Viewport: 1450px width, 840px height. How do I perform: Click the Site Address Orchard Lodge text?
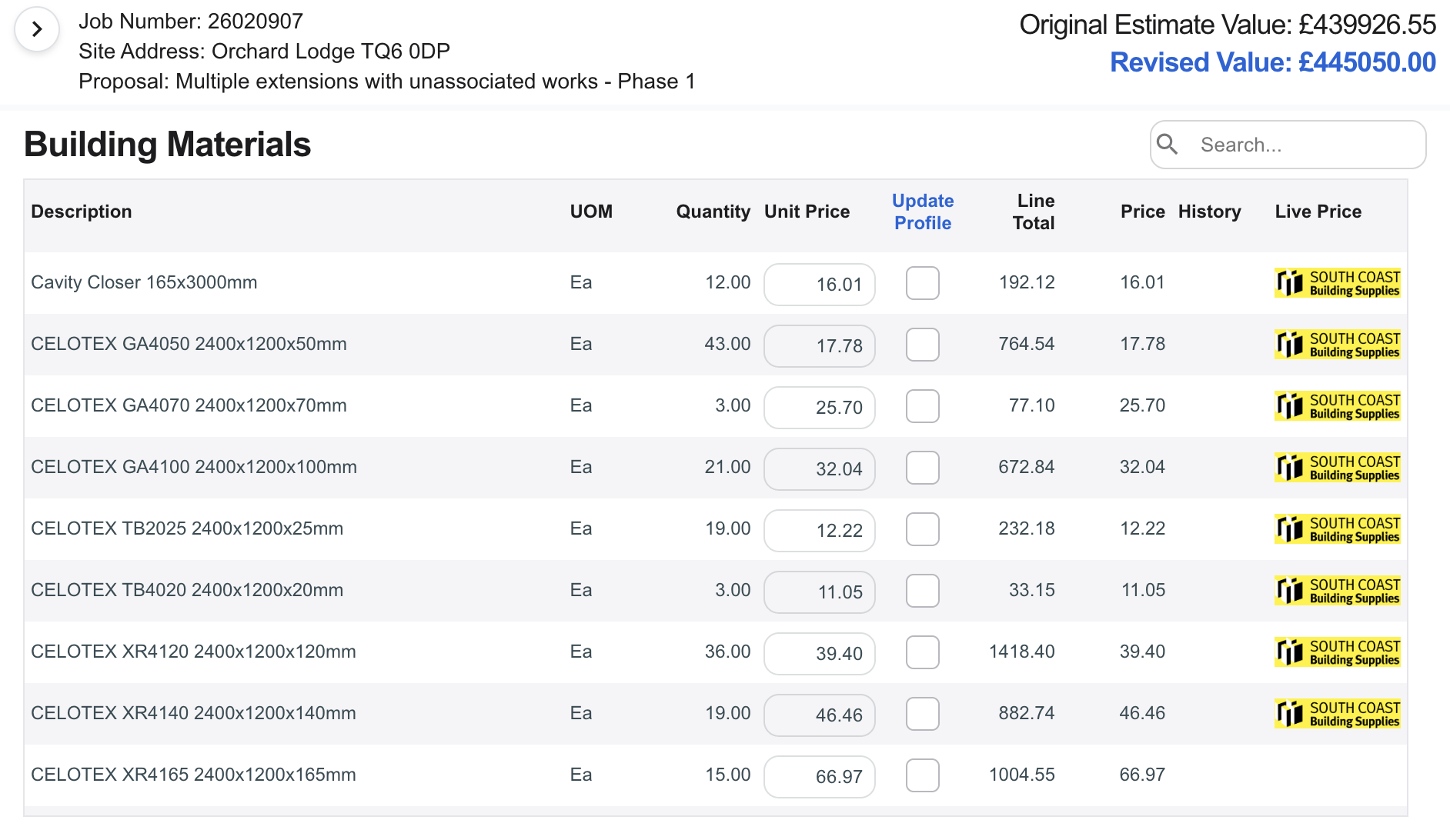(x=264, y=52)
